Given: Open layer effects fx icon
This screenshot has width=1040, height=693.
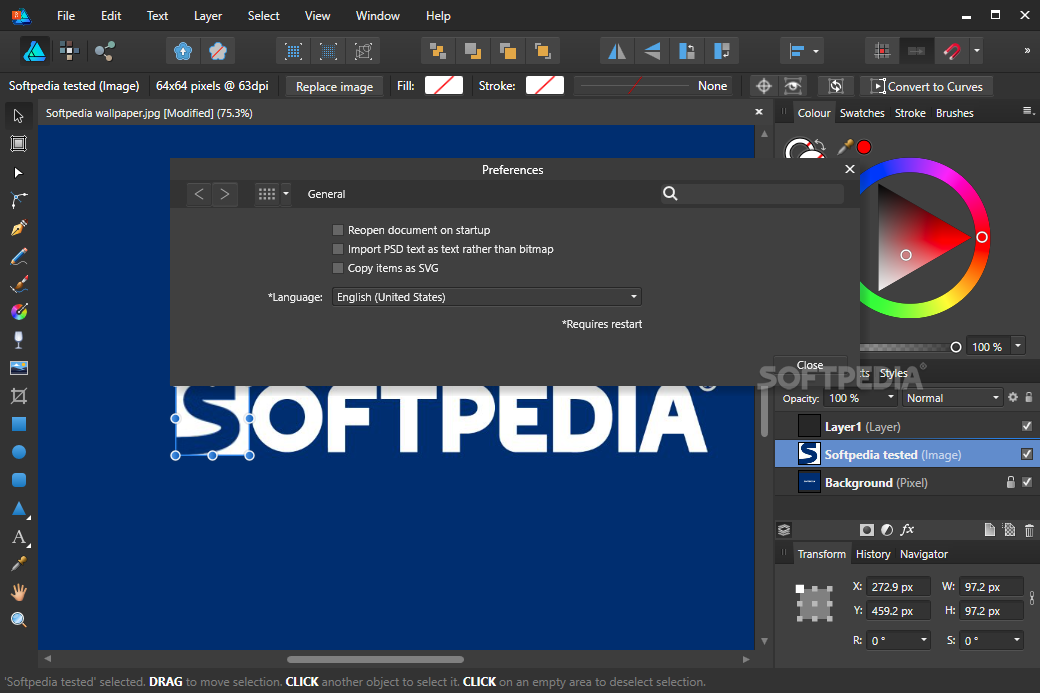Looking at the screenshot, I should (907, 529).
